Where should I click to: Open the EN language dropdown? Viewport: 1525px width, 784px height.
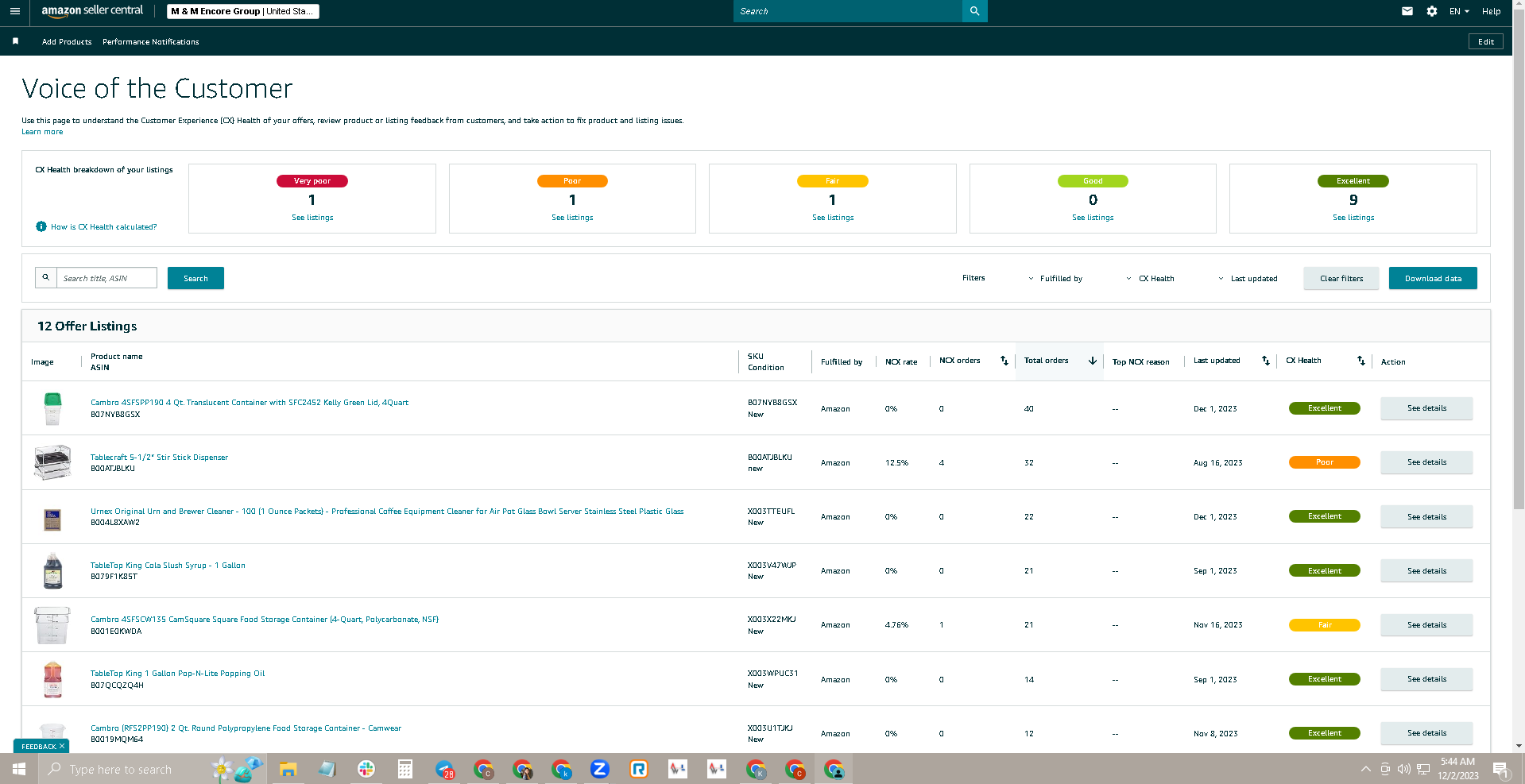point(1459,11)
